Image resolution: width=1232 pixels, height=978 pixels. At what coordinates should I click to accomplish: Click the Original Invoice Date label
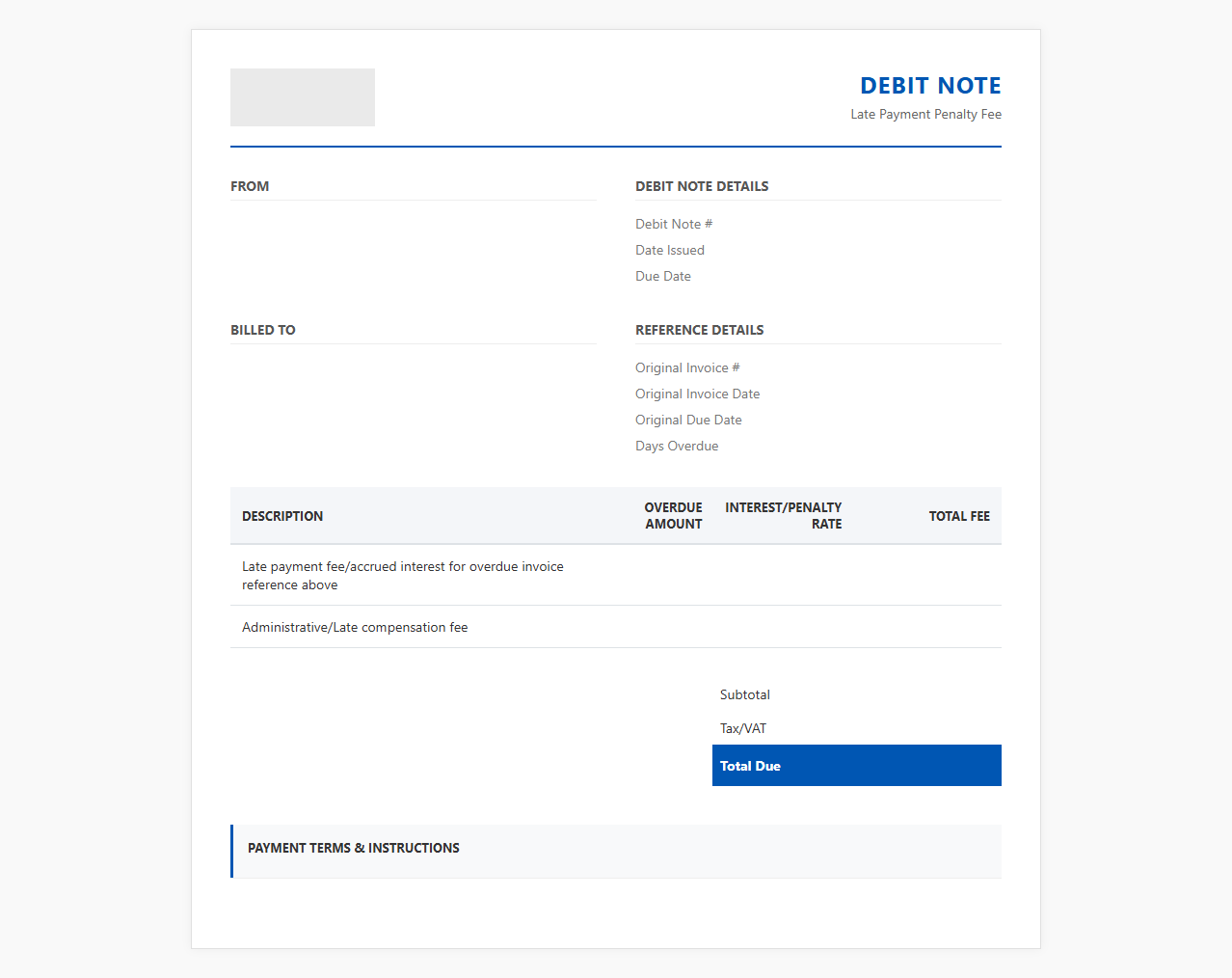pos(697,394)
